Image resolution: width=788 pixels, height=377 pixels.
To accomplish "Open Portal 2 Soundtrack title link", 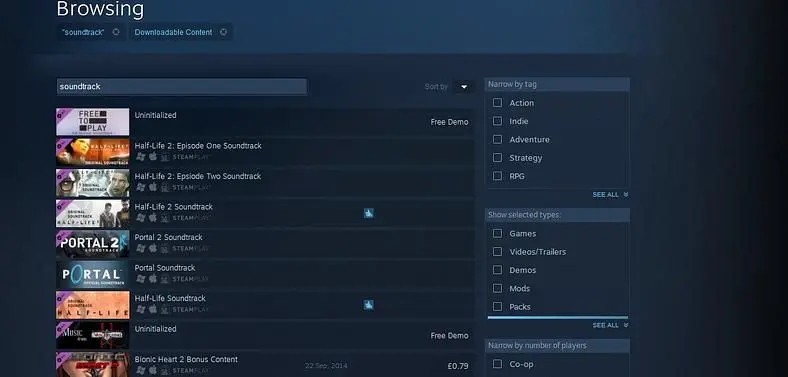I will click(x=168, y=237).
